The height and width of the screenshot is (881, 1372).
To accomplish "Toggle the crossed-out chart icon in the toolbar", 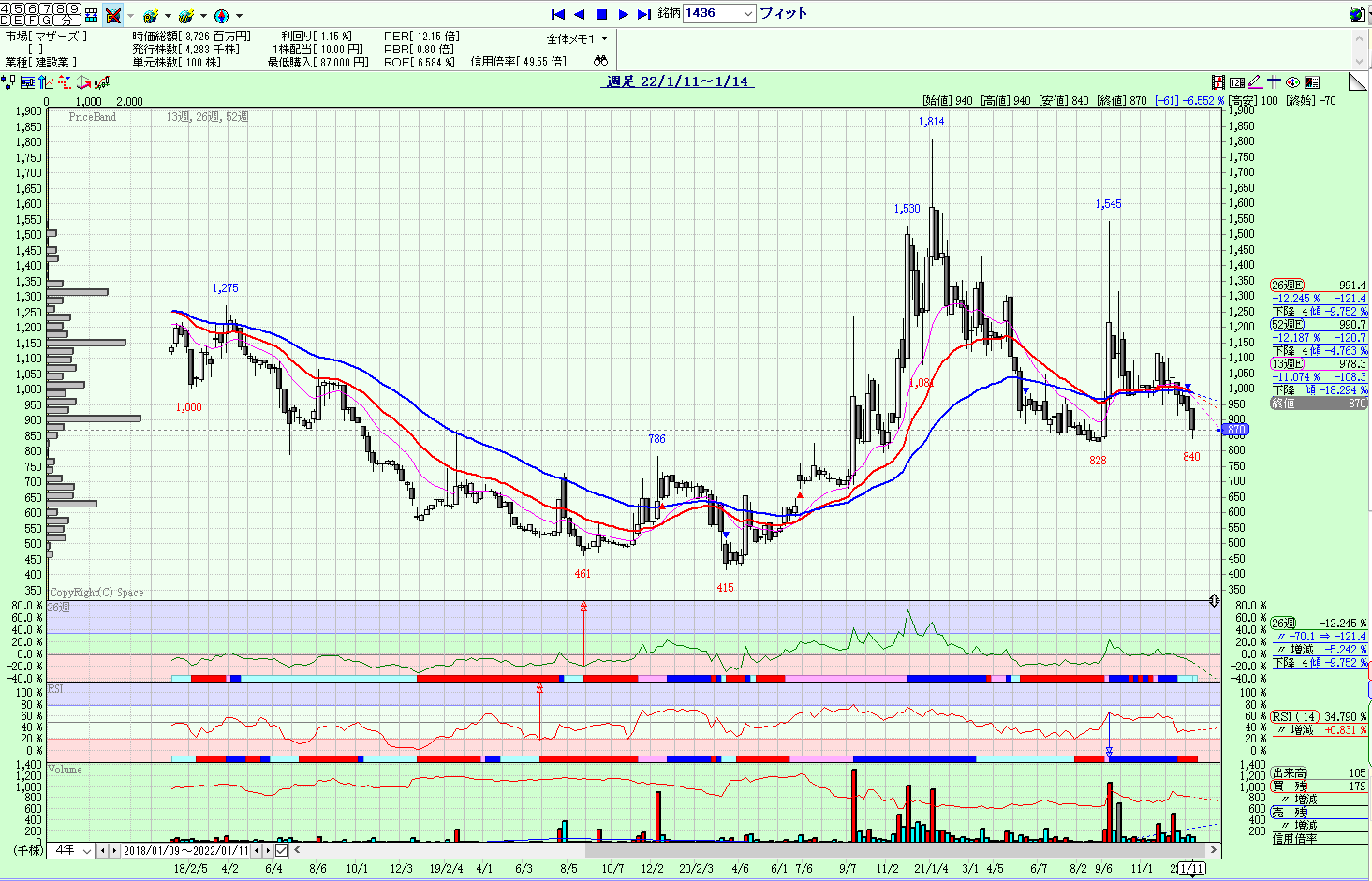I will (113, 15).
